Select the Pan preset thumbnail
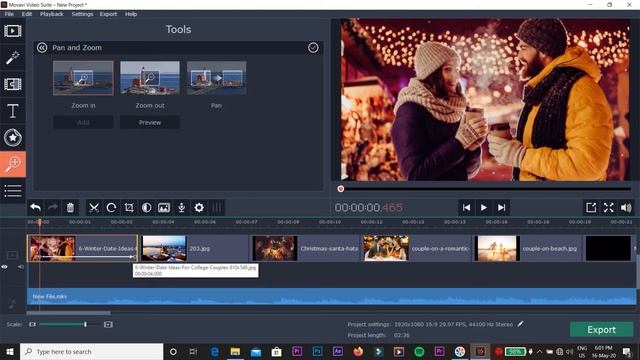This screenshot has width=640, height=360. tap(216, 78)
